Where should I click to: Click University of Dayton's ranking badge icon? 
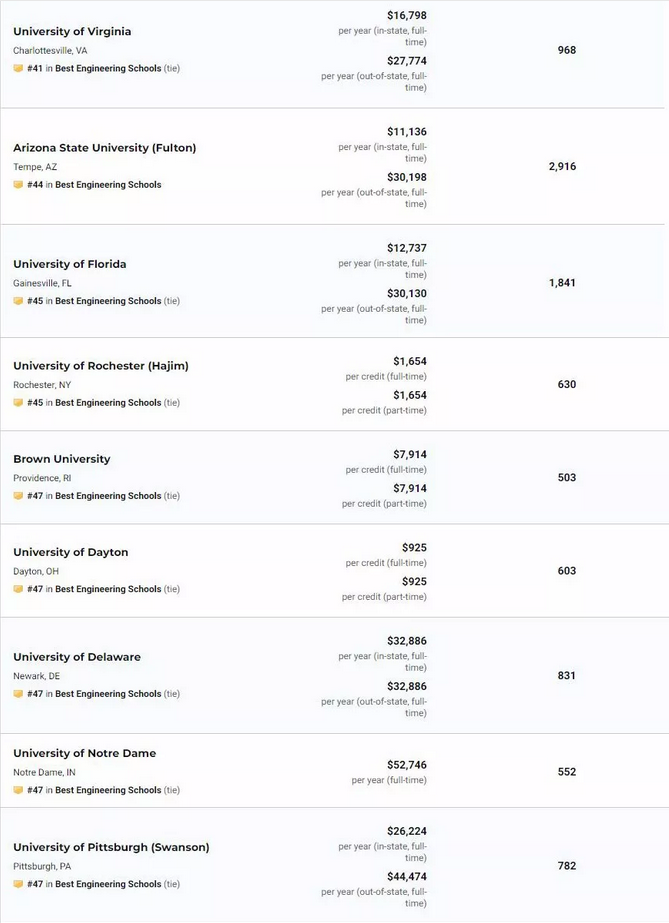click(18, 589)
